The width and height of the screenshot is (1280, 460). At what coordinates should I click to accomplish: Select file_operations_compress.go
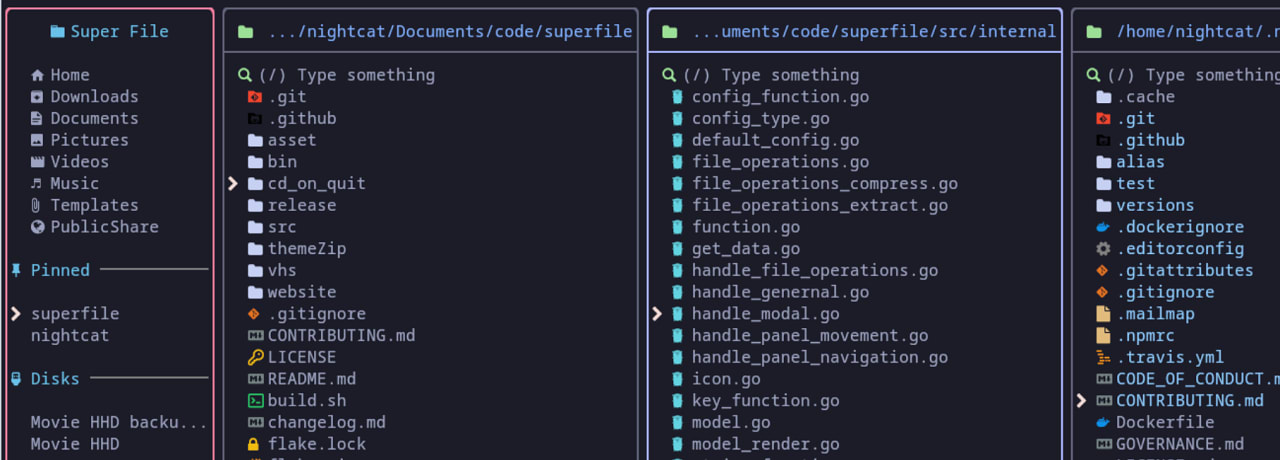coord(825,184)
